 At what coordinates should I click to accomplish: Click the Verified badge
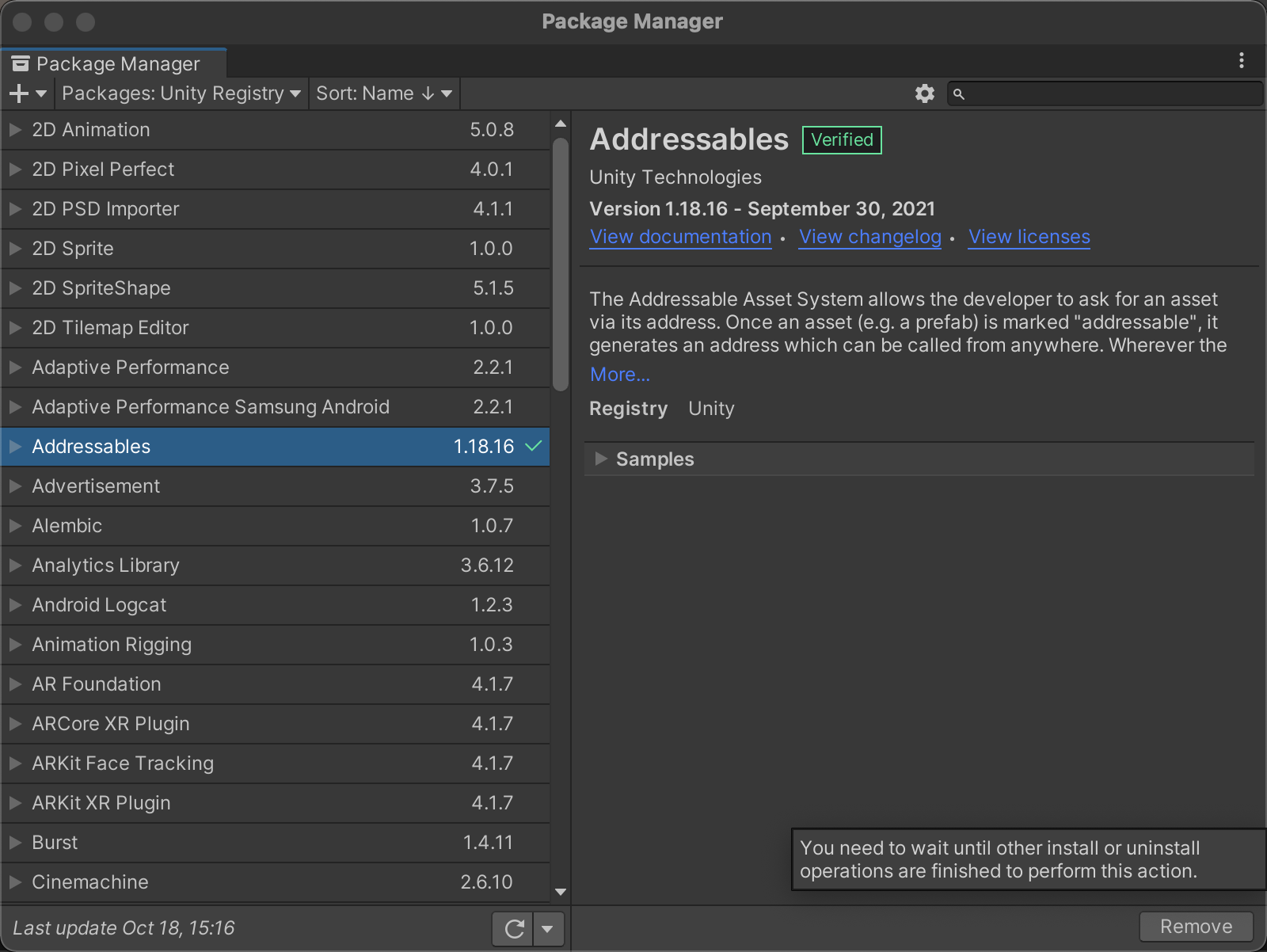[x=842, y=140]
